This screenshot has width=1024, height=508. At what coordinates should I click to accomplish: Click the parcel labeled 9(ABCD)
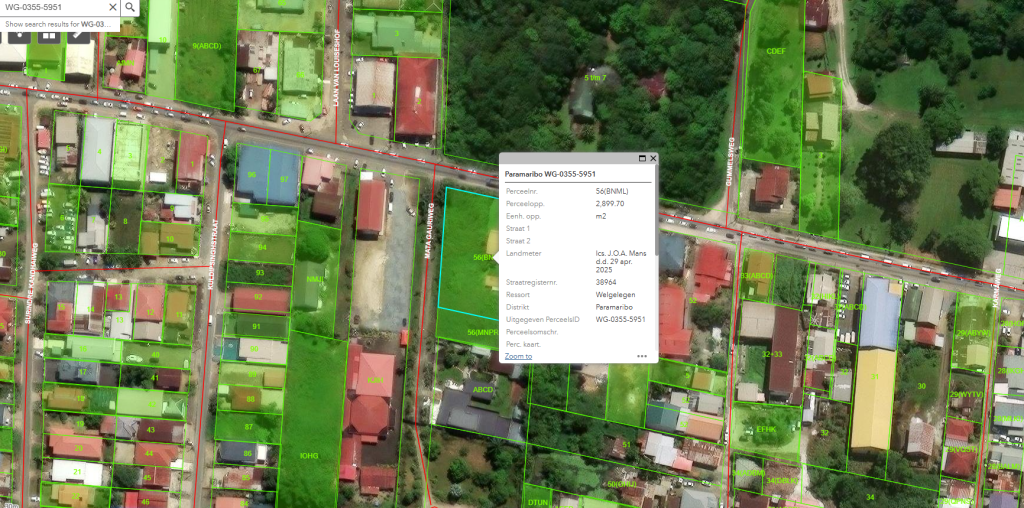pos(206,48)
